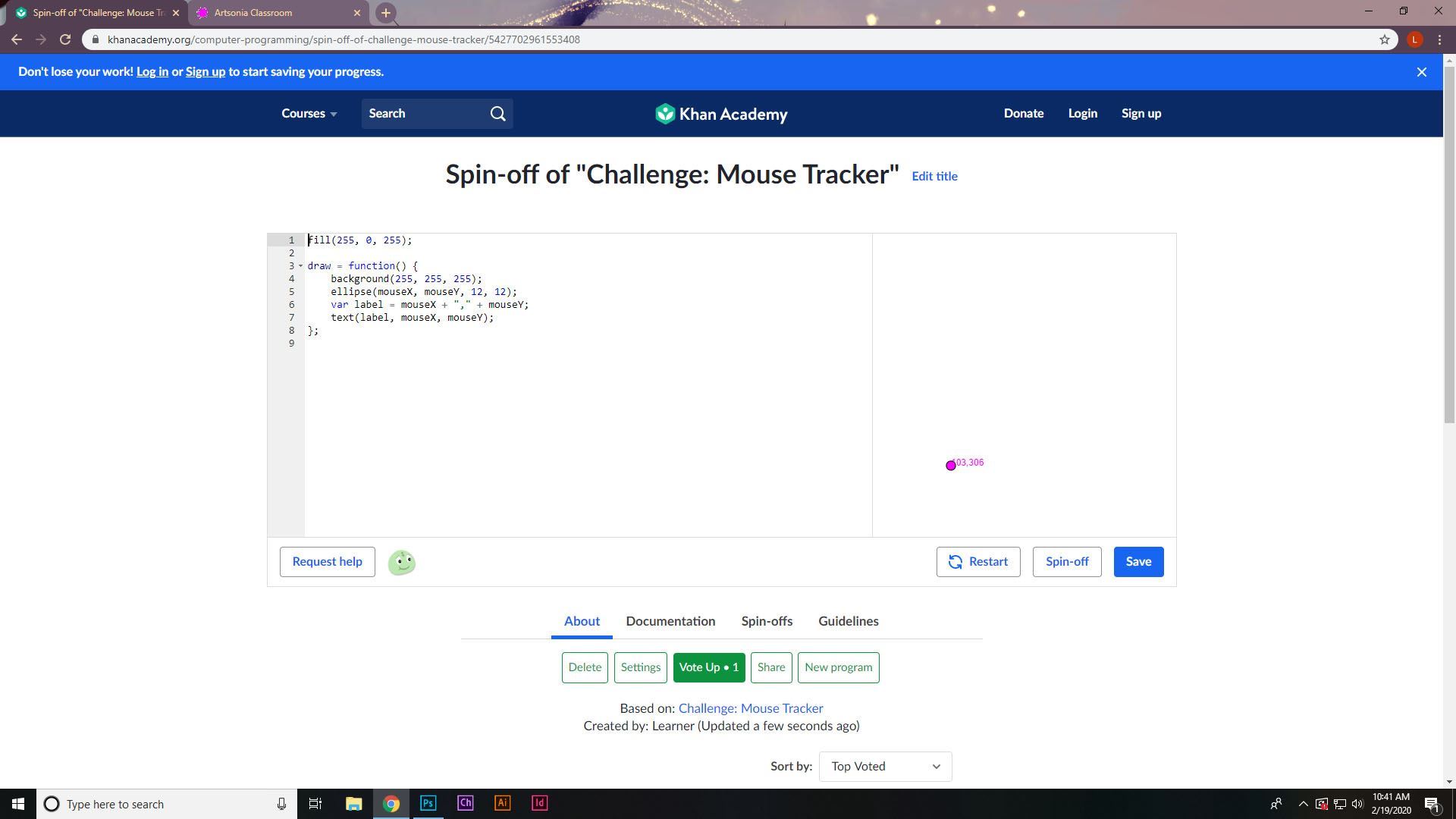Click the Restart button
The height and width of the screenshot is (819, 1456).
[x=977, y=562]
